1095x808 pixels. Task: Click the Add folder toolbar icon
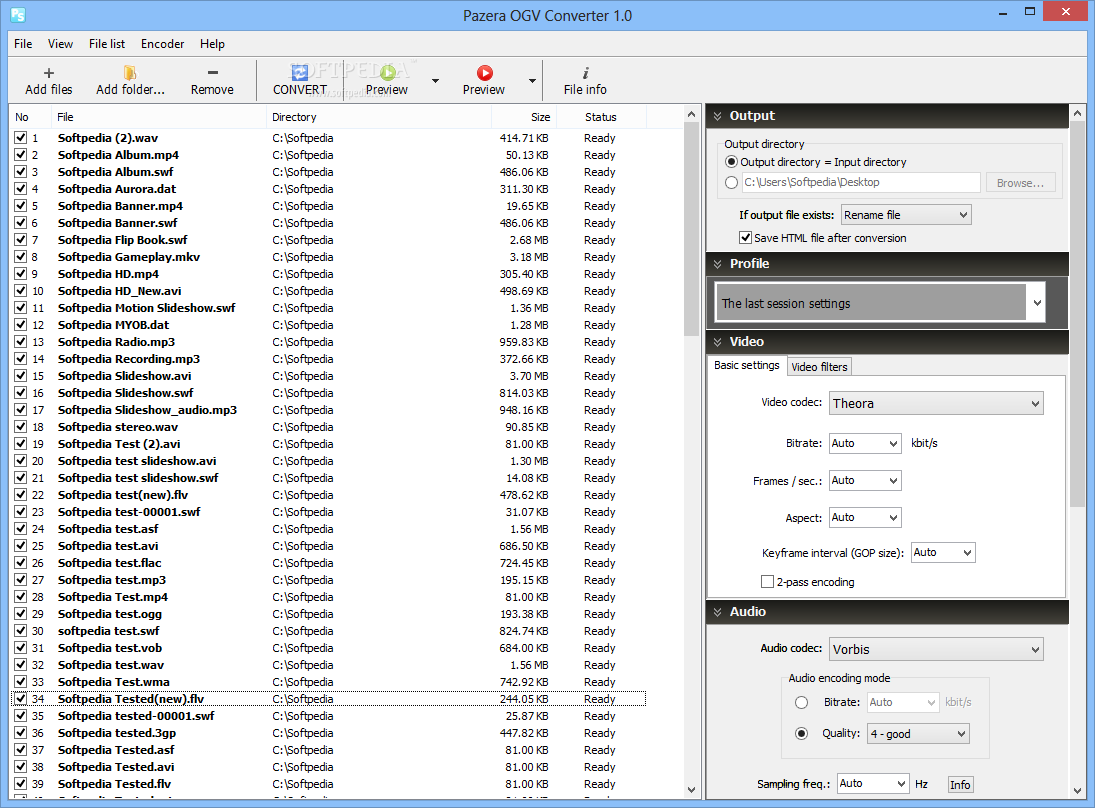coord(130,73)
